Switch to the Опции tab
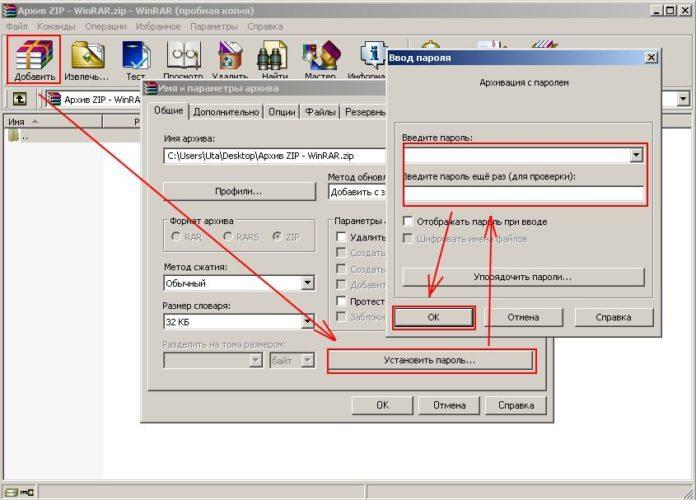Image resolution: width=696 pixels, height=500 pixels. tap(282, 112)
